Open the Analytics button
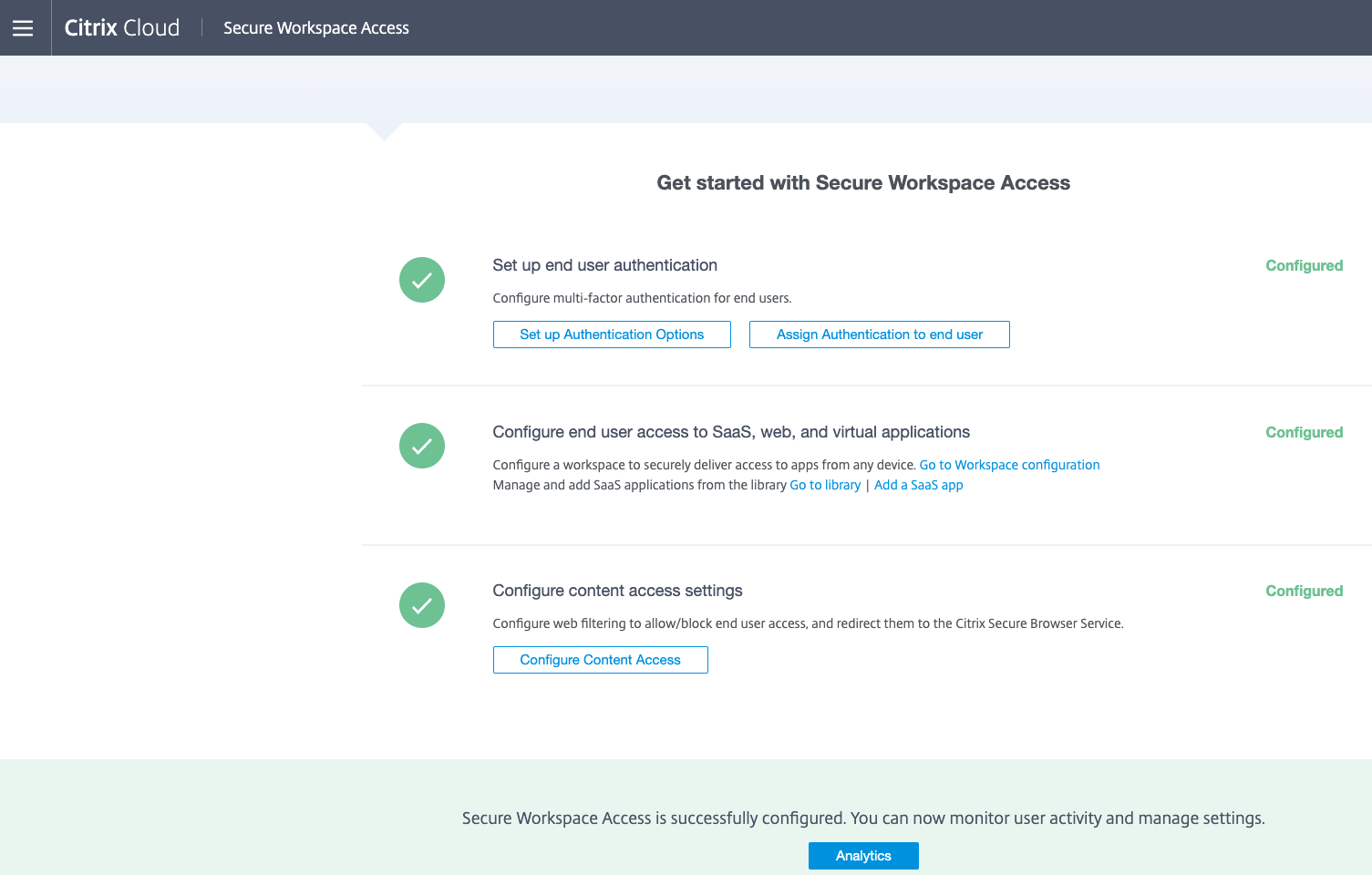 point(863,856)
